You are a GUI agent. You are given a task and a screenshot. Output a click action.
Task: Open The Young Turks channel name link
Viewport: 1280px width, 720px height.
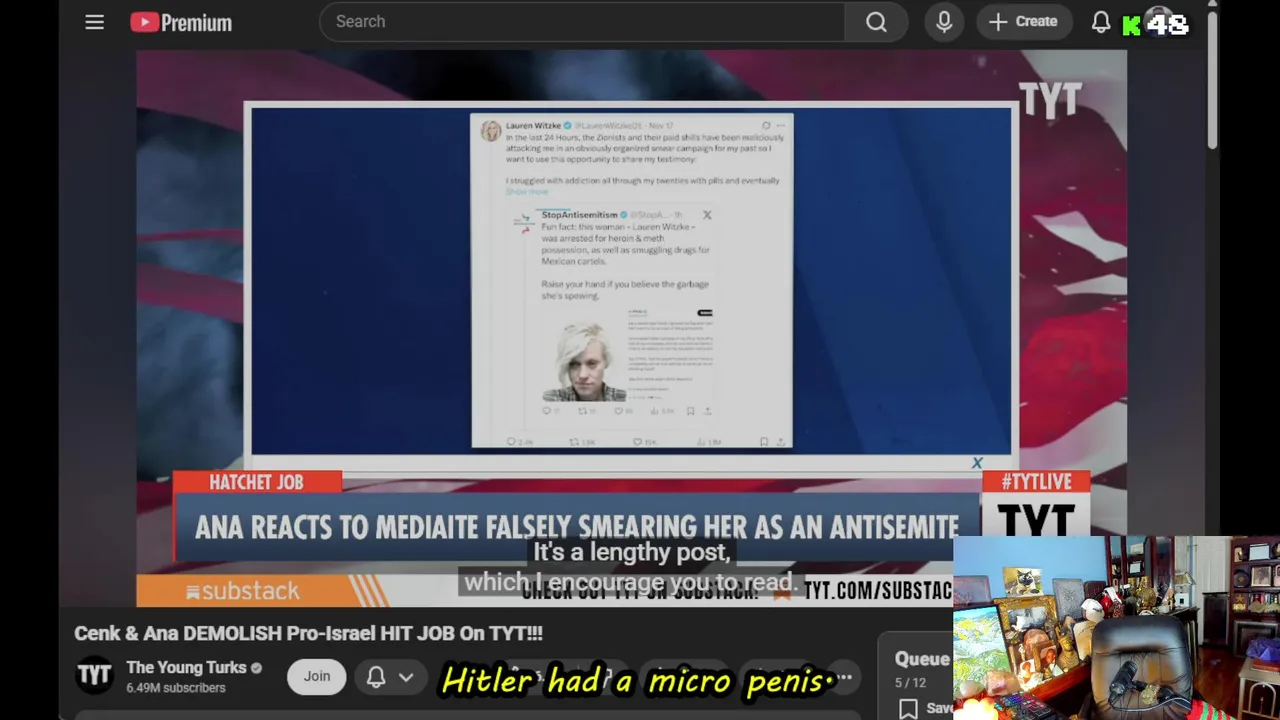pos(186,668)
